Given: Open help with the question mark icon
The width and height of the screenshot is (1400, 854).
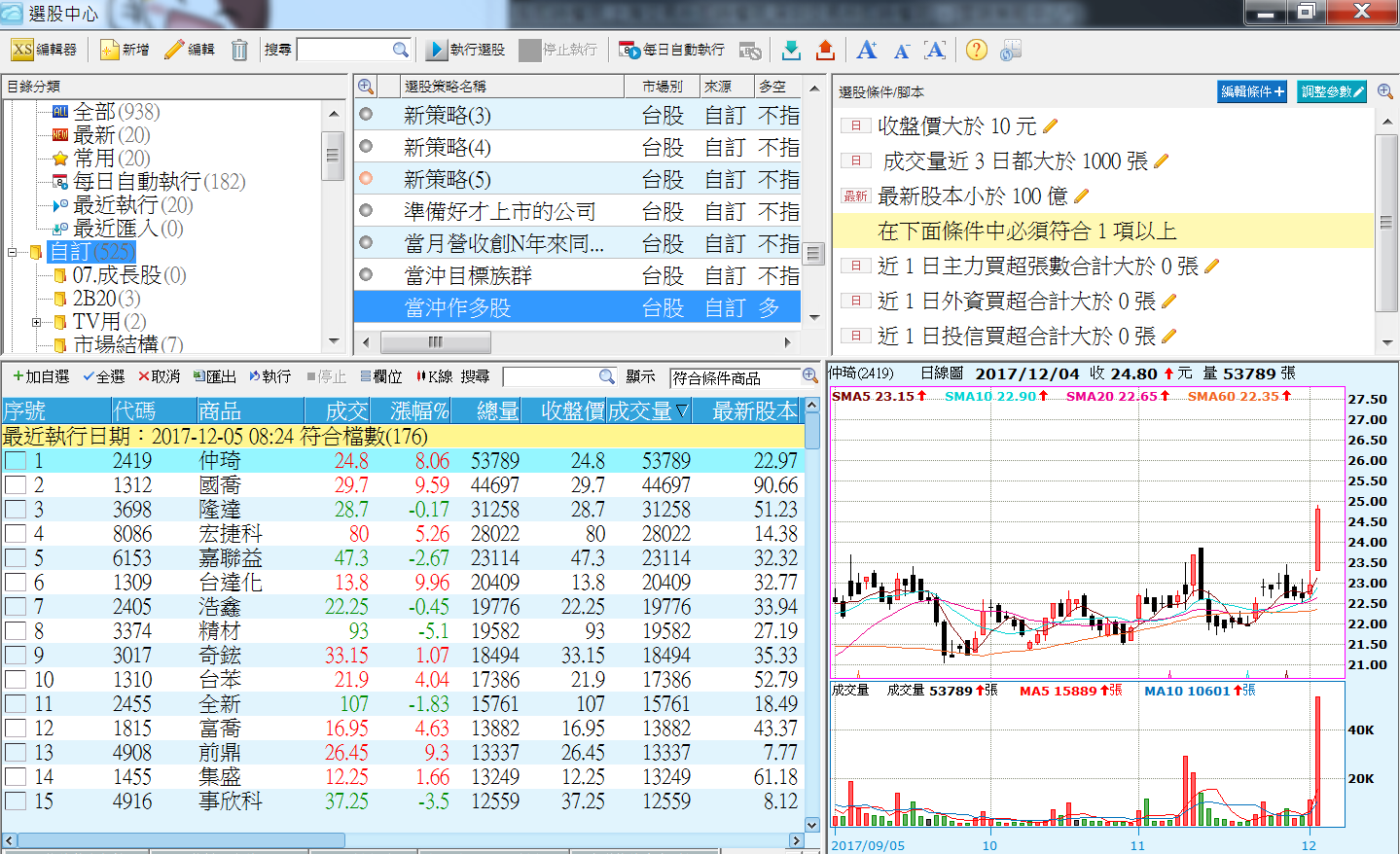Looking at the screenshot, I should tap(976, 50).
